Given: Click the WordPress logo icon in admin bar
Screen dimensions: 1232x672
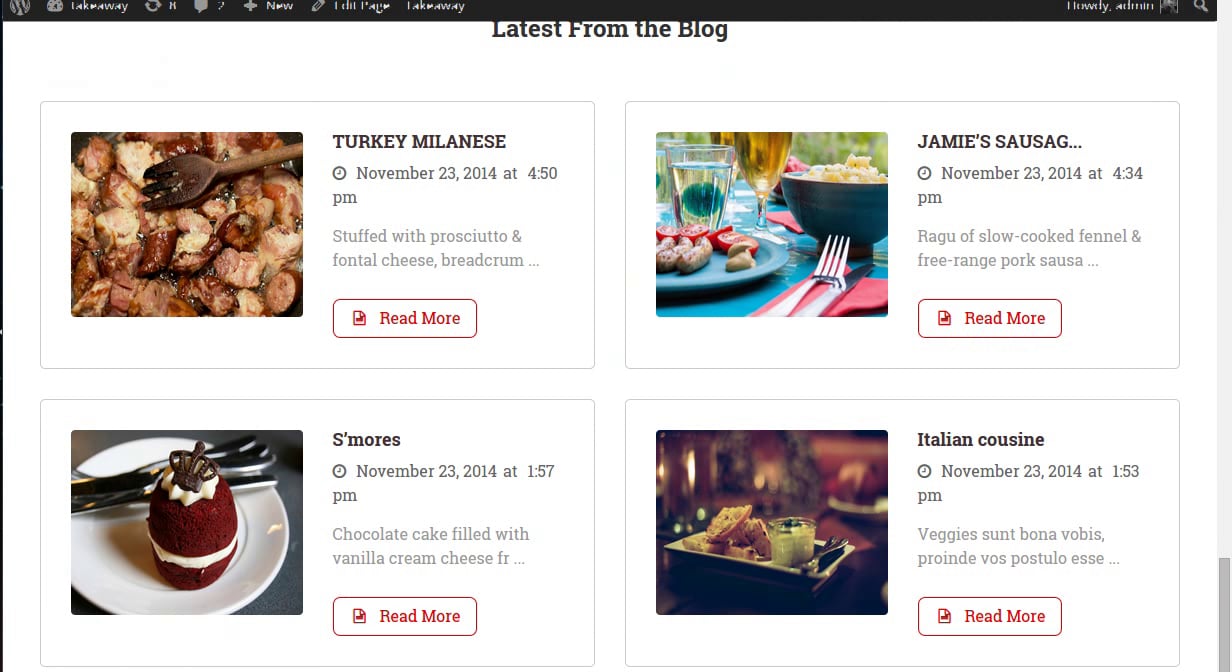Looking at the screenshot, I should [x=20, y=6].
